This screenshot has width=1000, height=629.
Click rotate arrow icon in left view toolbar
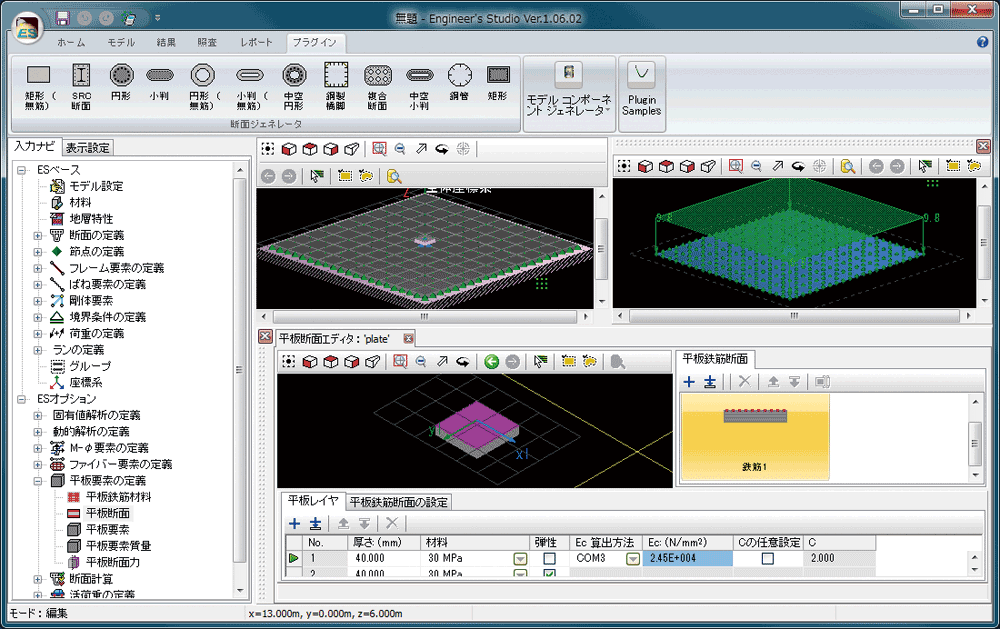coord(442,149)
